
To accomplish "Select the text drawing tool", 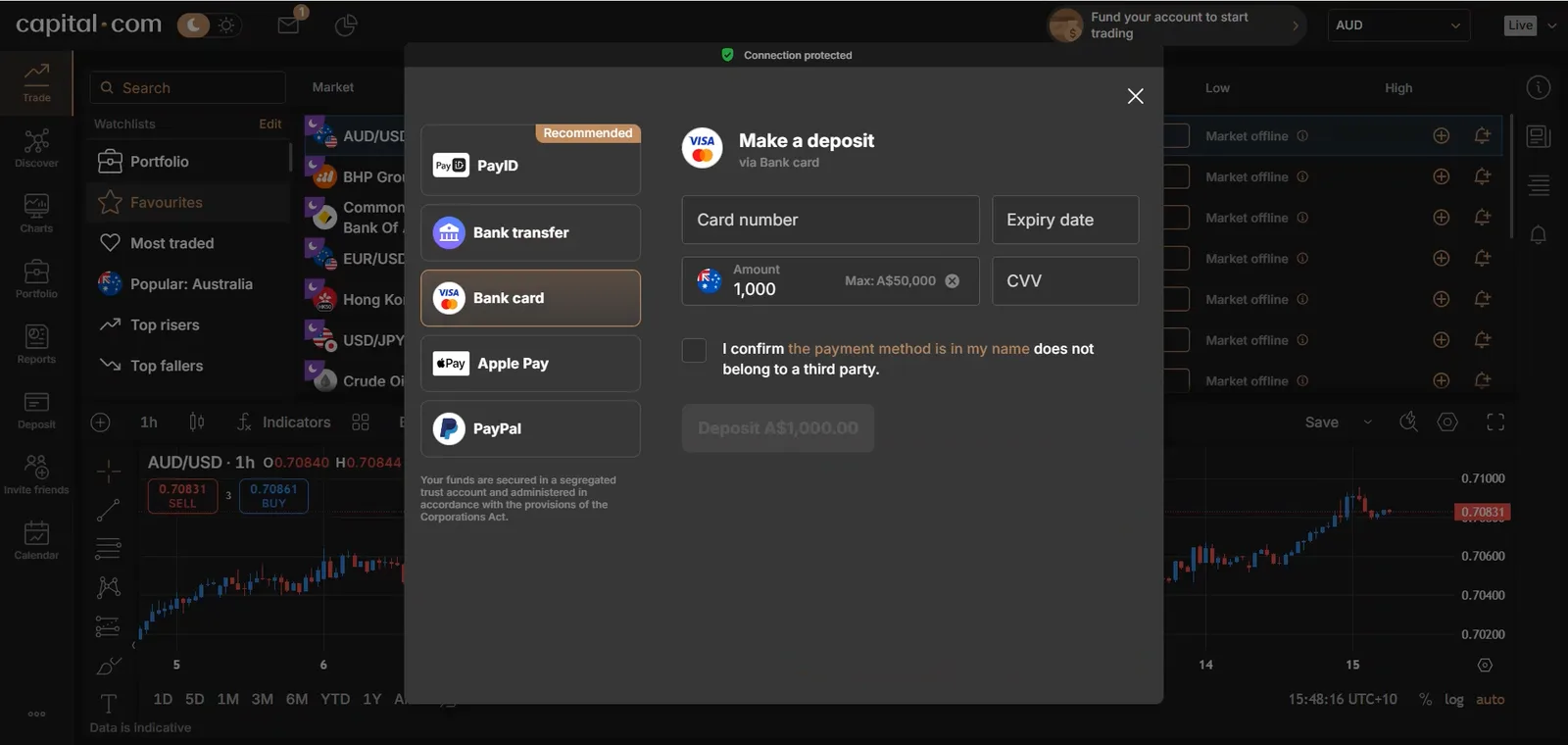I will [x=108, y=703].
